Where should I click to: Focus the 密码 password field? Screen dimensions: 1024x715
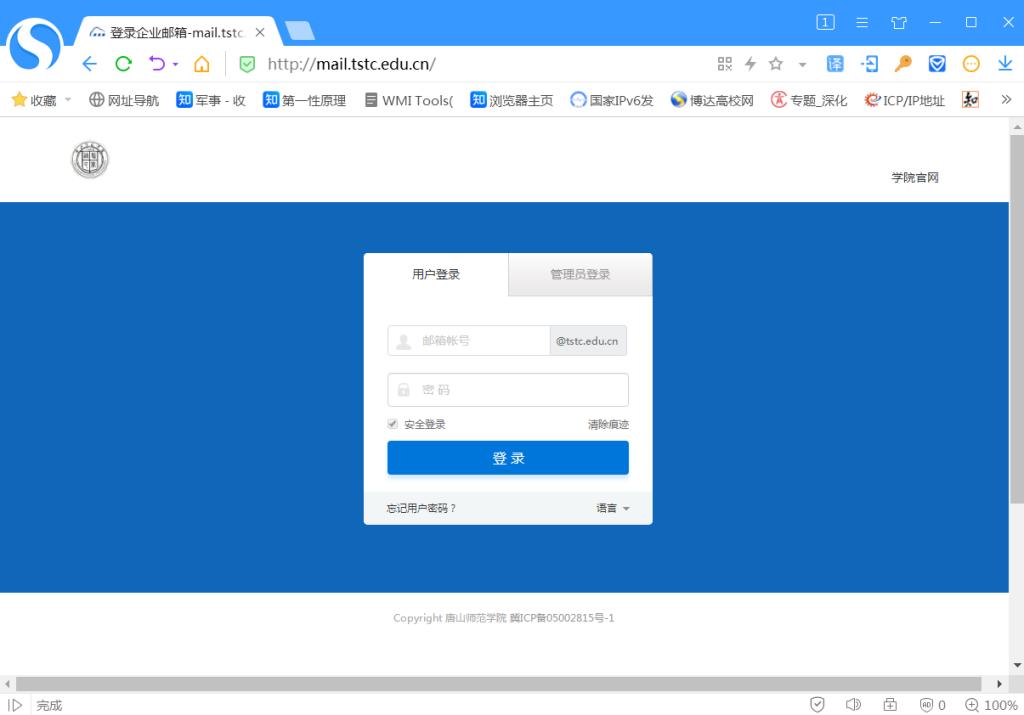[508, 390]
